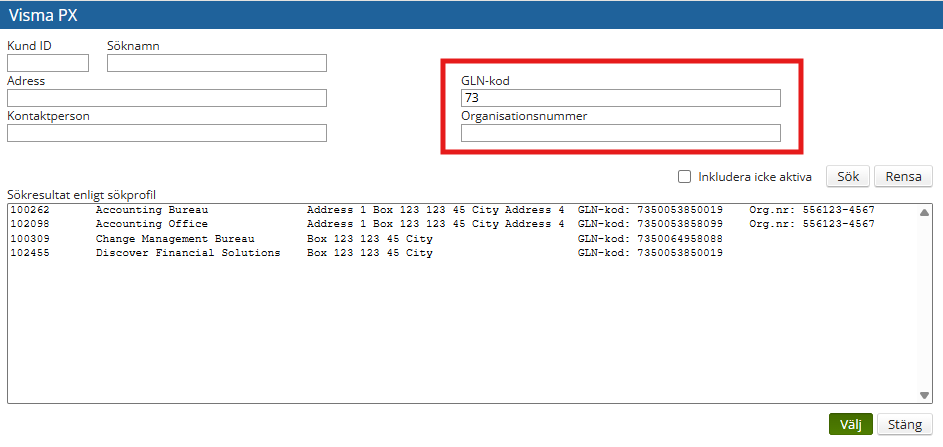Click the GLN-kod field containing 73
Image resolution: width=943 pixels, height=447 pixels.
click(621, 98)
